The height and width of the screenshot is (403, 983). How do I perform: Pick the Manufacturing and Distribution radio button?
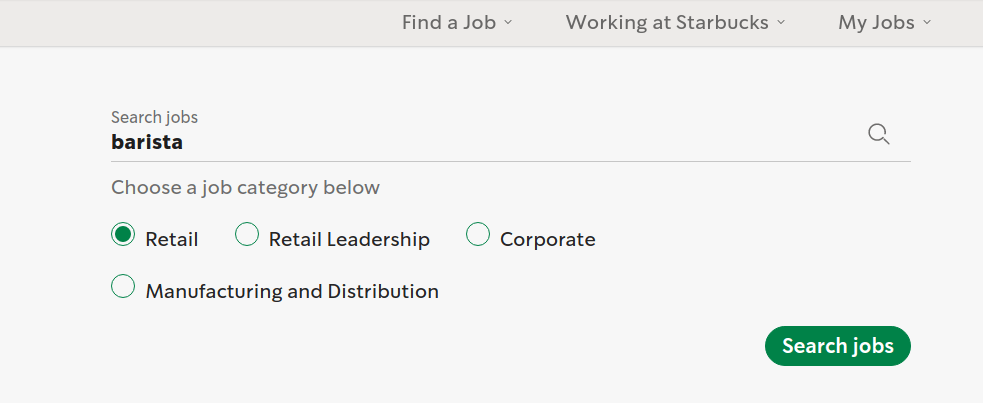coord(123,286)
